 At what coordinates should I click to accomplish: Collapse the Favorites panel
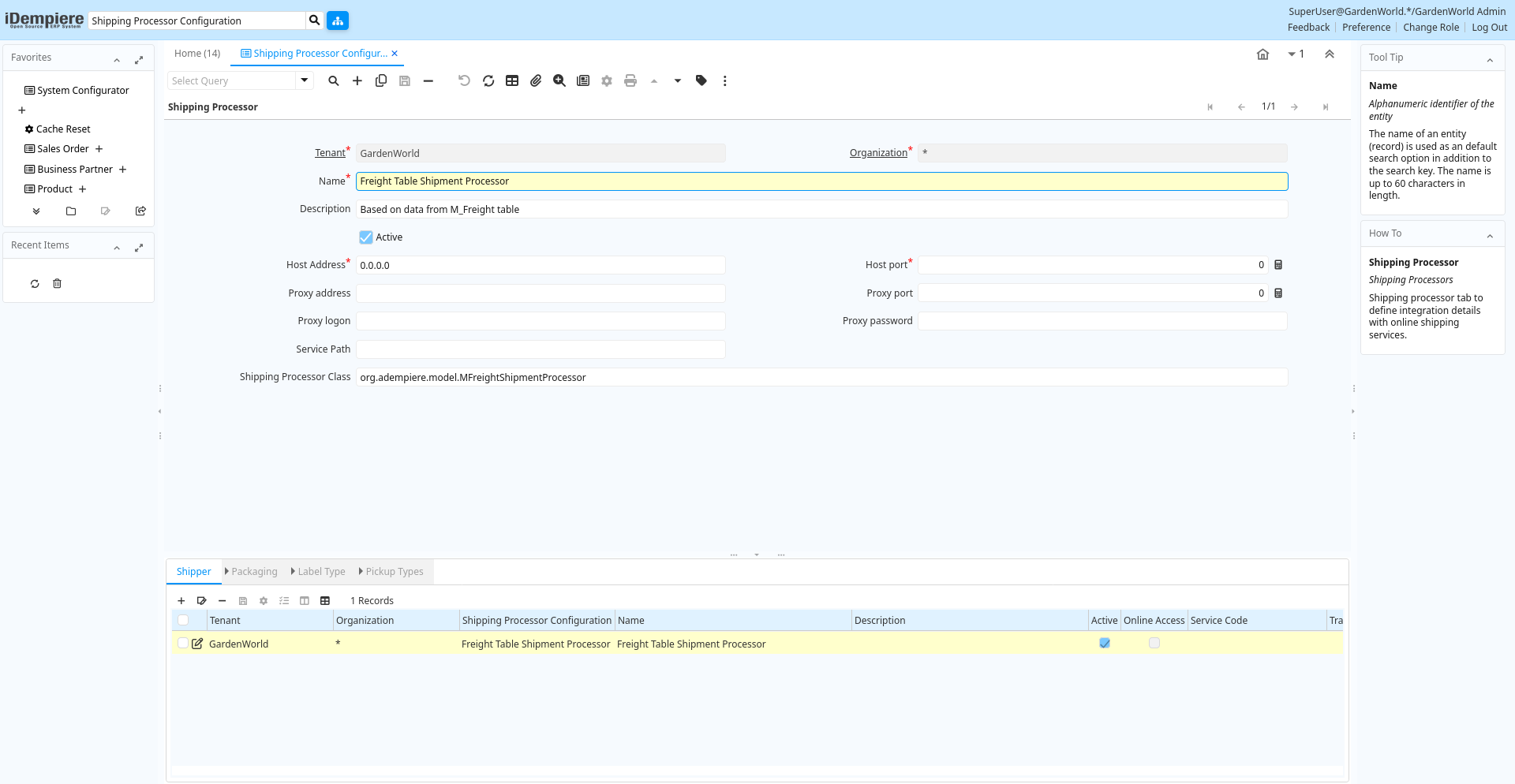pyautogui.click(x=117, y=59)
